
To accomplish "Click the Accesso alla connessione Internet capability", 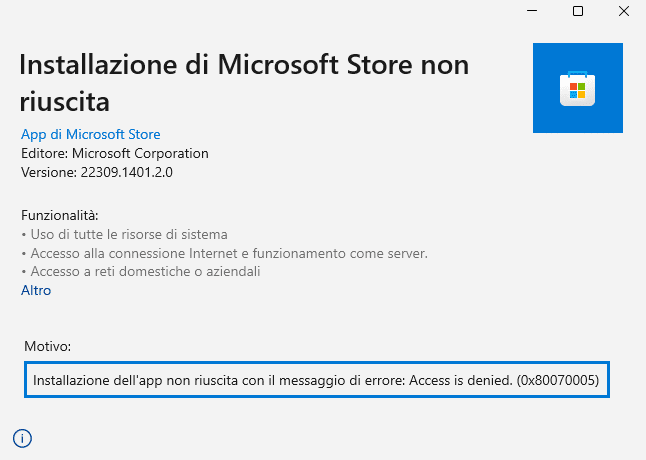I will (x=225, y=253).
